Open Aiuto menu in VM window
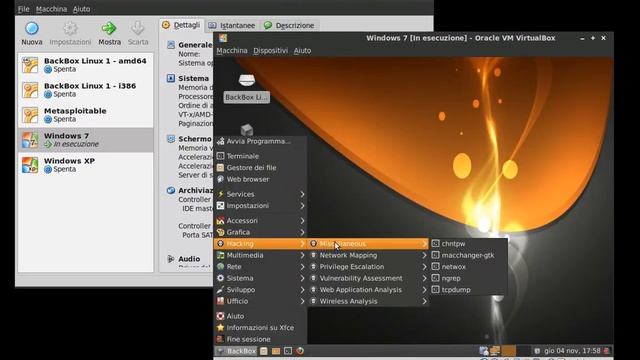640x360 pixels. [x=302, y=51]
